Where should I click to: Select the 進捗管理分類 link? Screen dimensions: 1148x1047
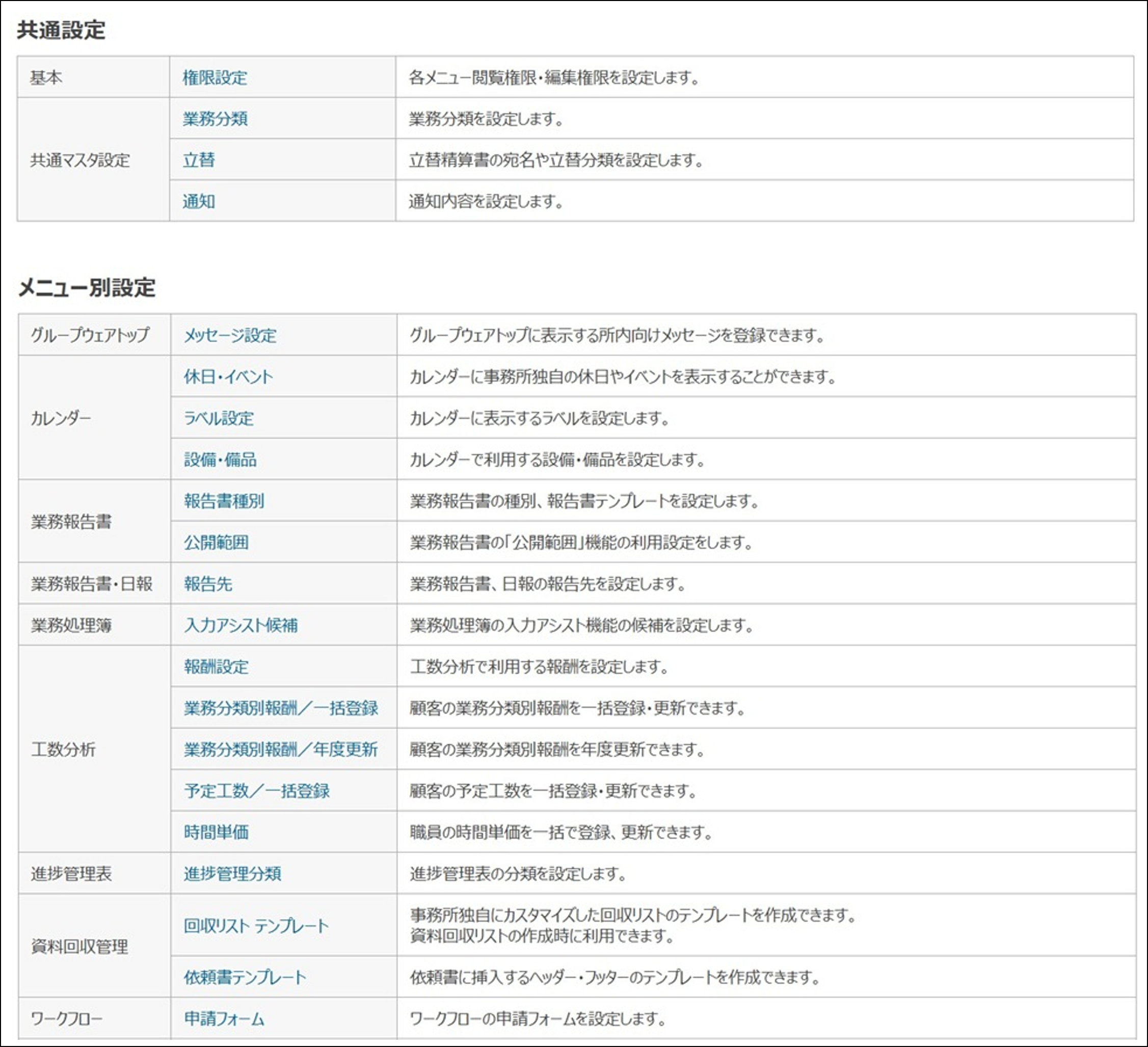click(232, 874)
